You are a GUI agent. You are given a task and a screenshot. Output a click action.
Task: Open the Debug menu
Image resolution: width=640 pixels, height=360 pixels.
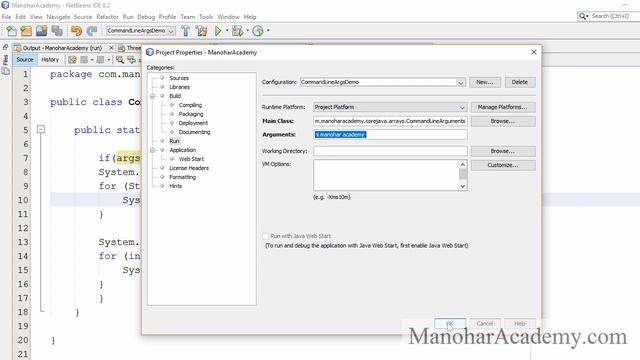(146, 17)
